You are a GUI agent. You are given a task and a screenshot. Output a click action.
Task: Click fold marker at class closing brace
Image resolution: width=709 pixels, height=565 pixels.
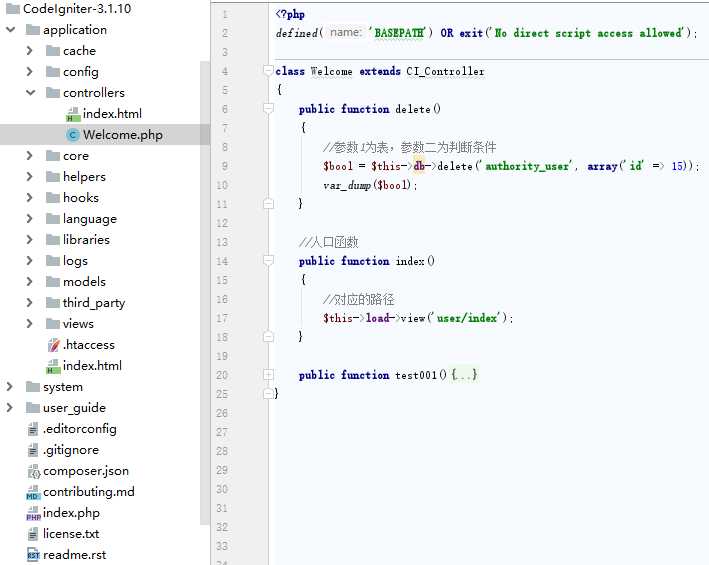click(x=268, y=394)
